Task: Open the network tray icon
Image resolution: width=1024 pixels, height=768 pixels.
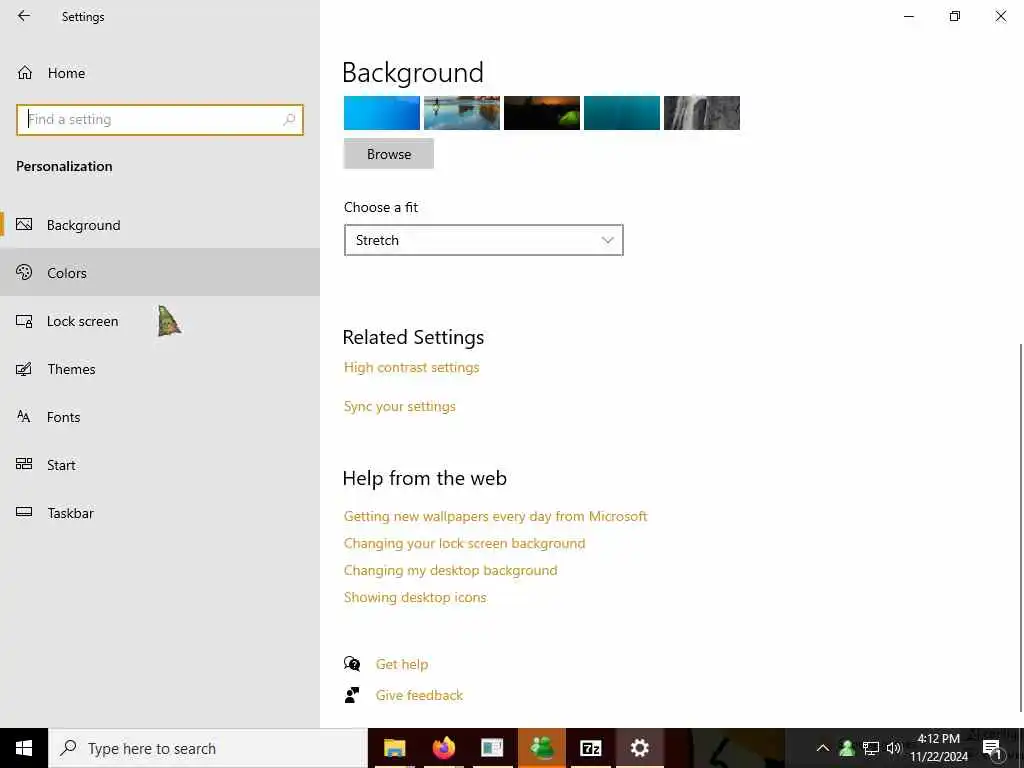Action: click(871, 748)
